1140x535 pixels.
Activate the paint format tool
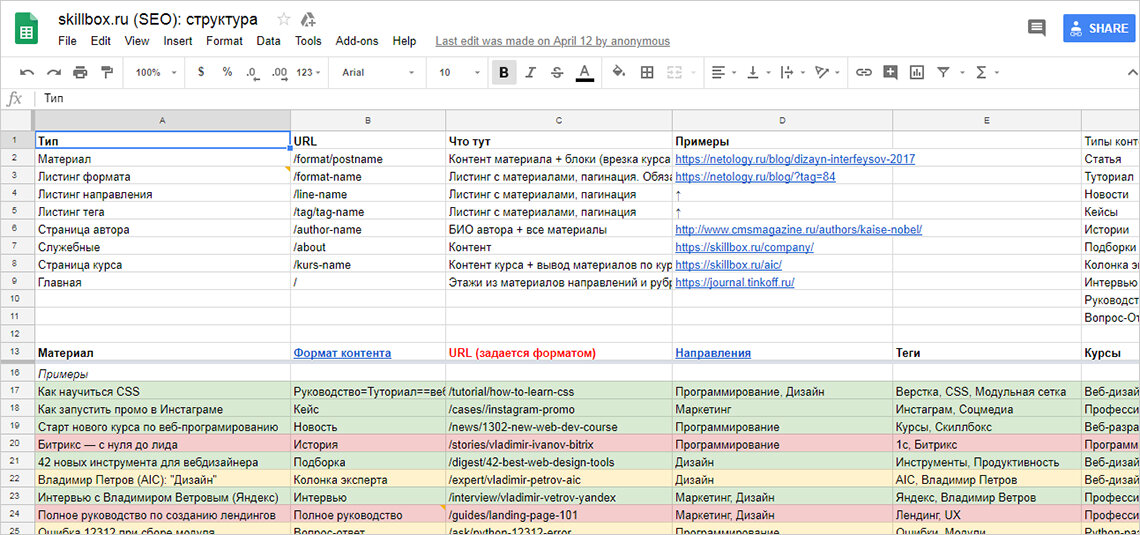click(107, 73)
